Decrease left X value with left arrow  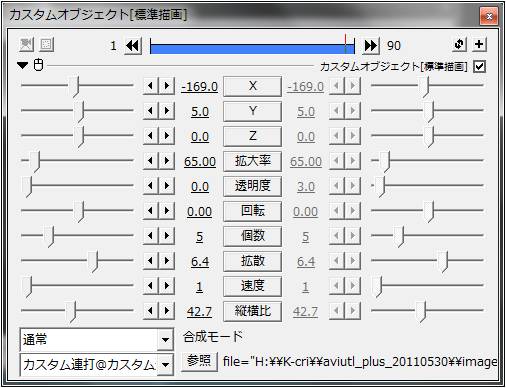coord(151,86)
